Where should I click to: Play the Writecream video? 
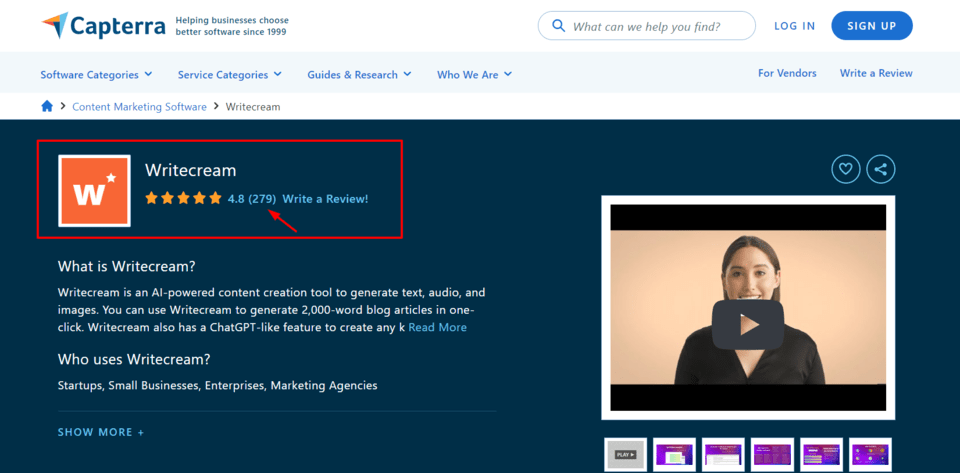pyautogui.click(x=747, y=324)
